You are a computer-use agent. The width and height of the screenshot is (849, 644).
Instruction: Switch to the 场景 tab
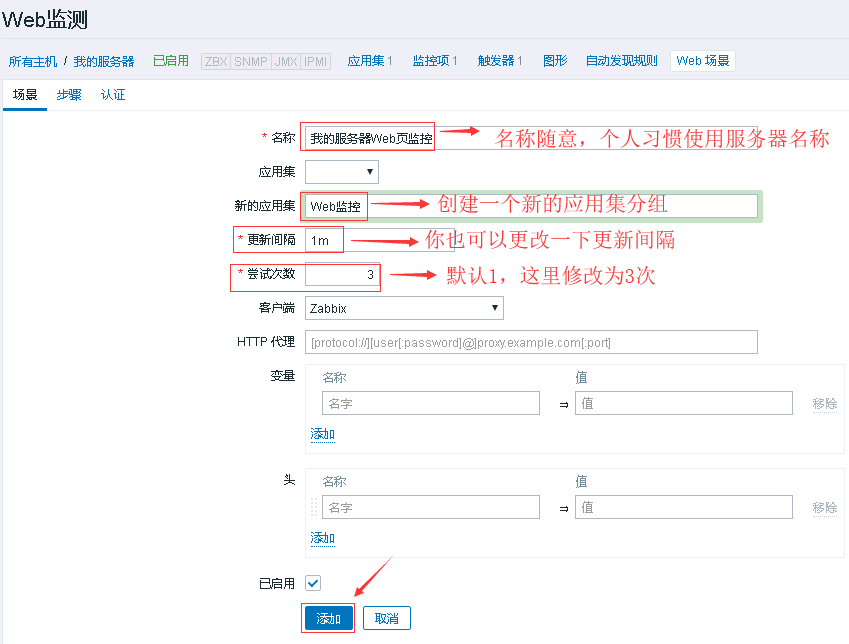pos(25,95)
